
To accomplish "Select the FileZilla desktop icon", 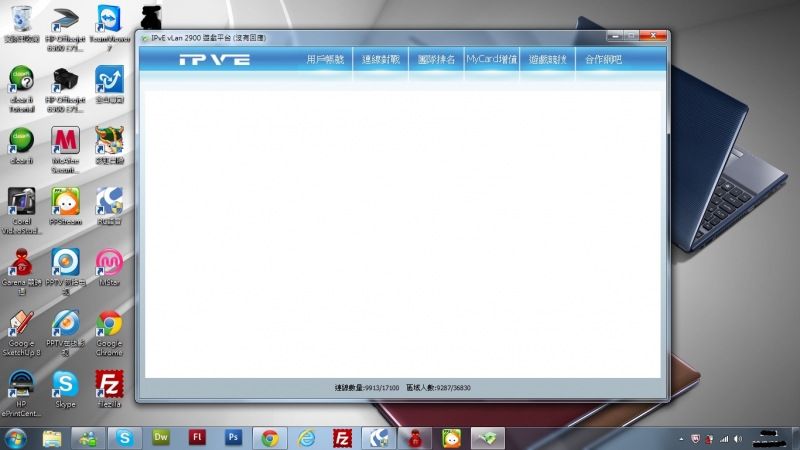I will click(109, 389).
